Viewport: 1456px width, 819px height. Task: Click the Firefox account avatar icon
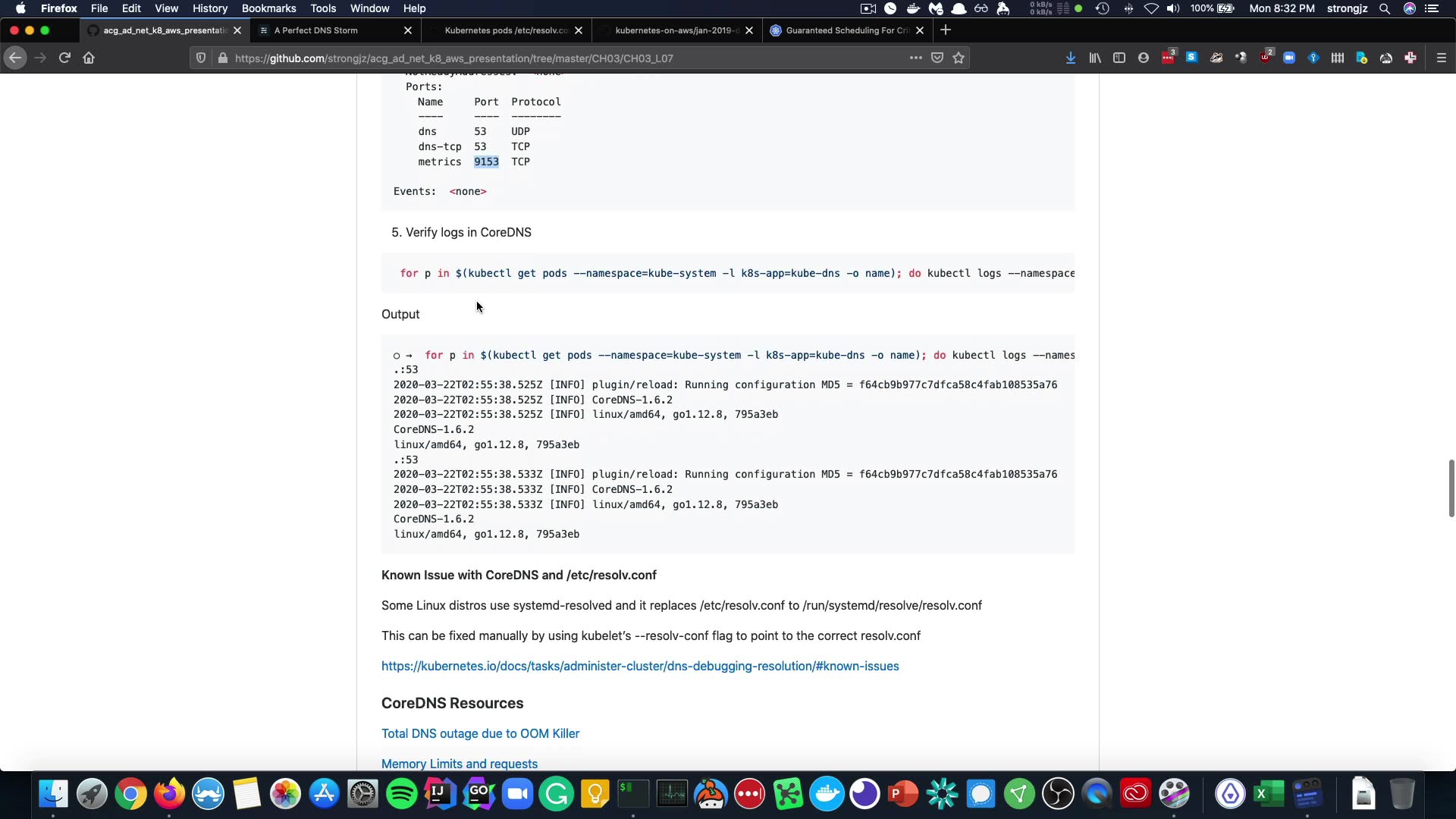(1144, 58)
